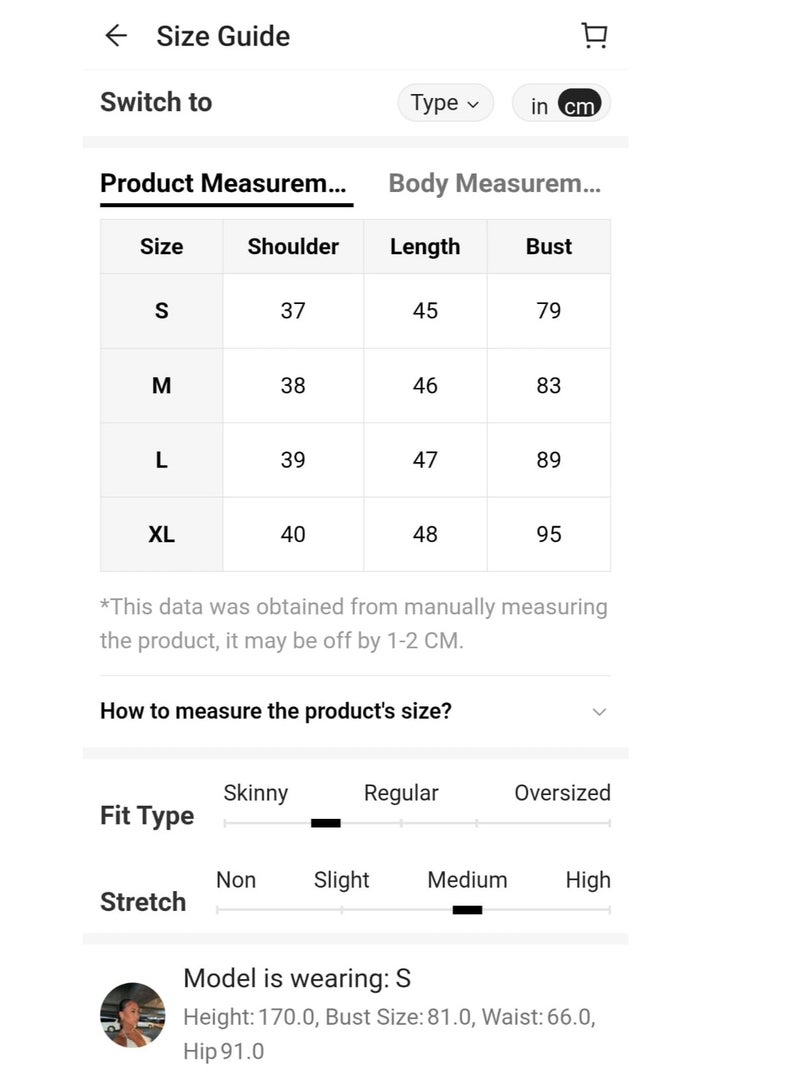Tap the model's profile thumbnail
The width and height of the screenshot is (800, 1091).
pyautogui.click(x=133, y=1014)
